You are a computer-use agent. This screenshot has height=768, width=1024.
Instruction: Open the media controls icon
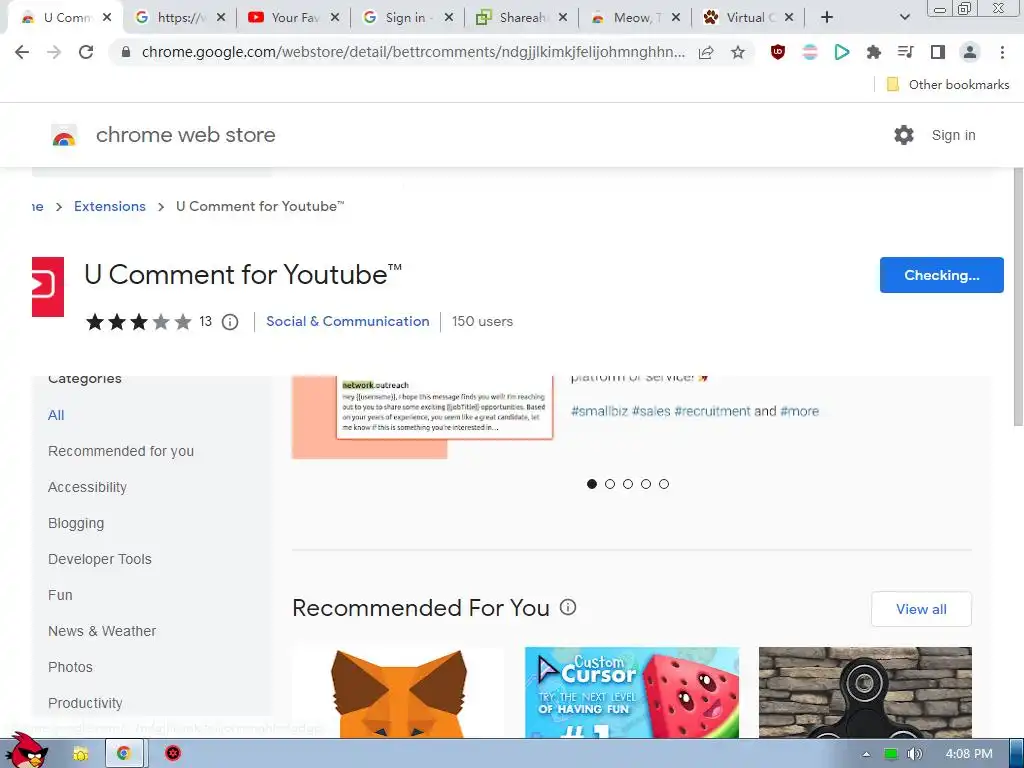(905, 52)
